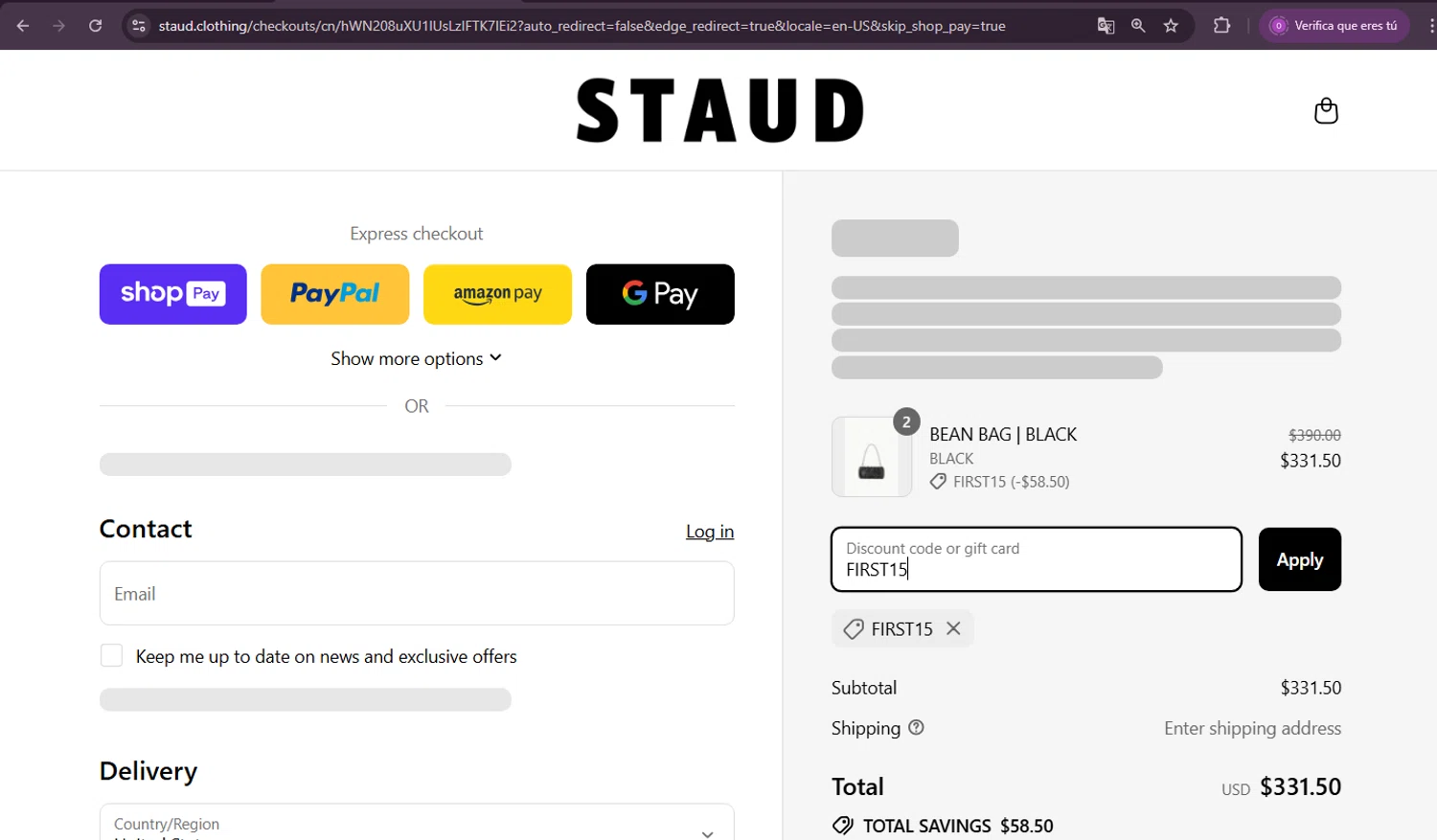The width and height of the screenshot is (1437, 840).
Task: Open the Shipping help question mark icon
Action: [x=917, y=727]
